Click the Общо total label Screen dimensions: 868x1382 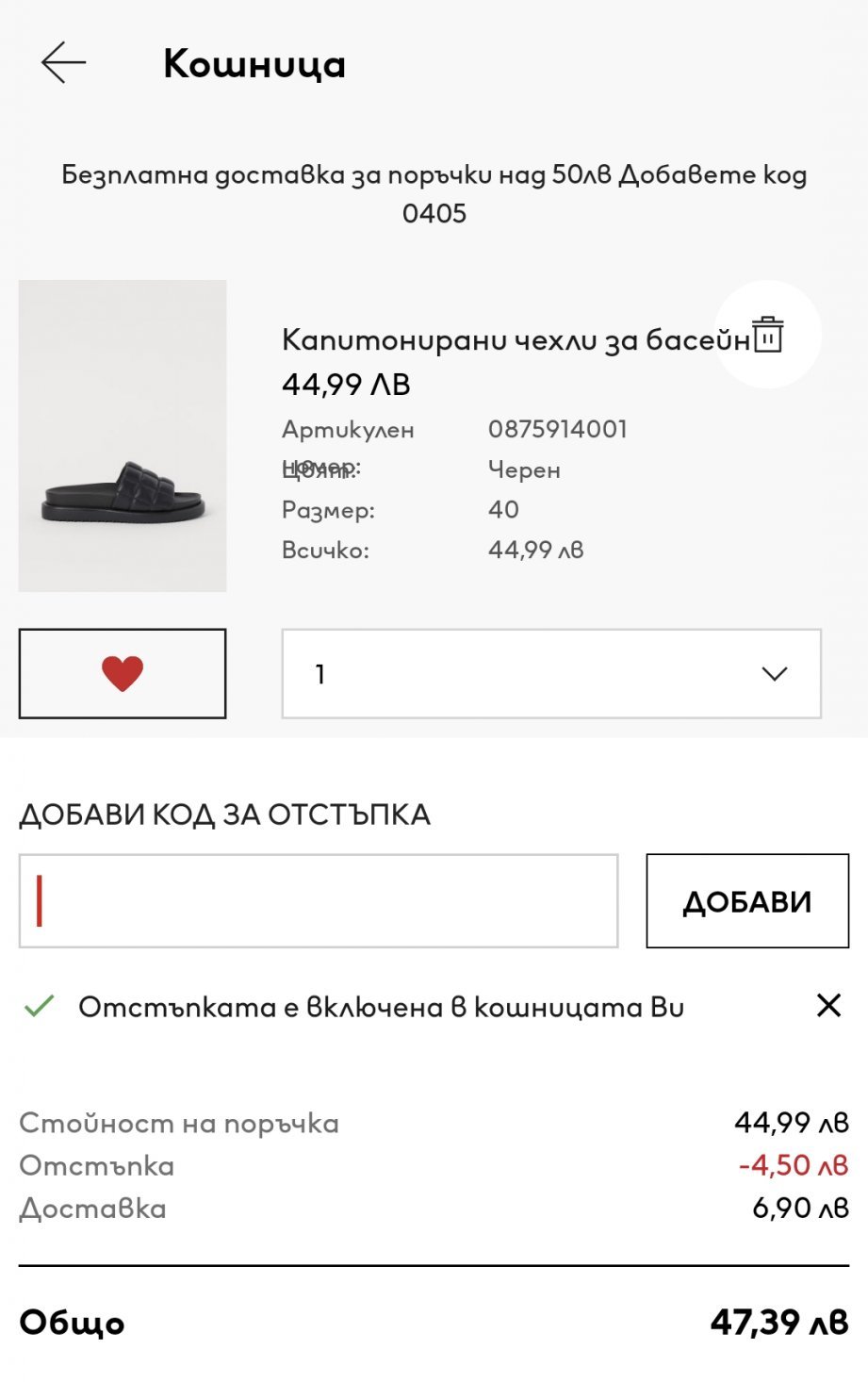[x=73, y=1323]
